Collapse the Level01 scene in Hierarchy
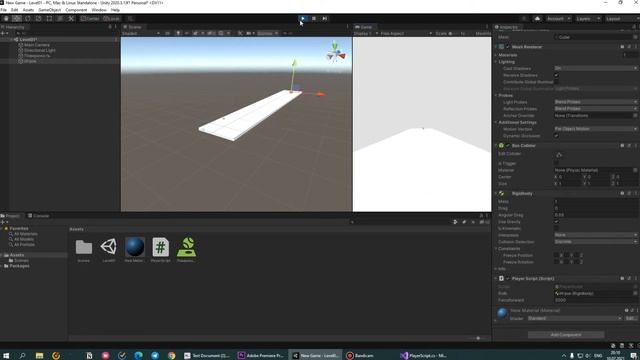Viewport: 640px width, 360px height. tap(11, 40)
